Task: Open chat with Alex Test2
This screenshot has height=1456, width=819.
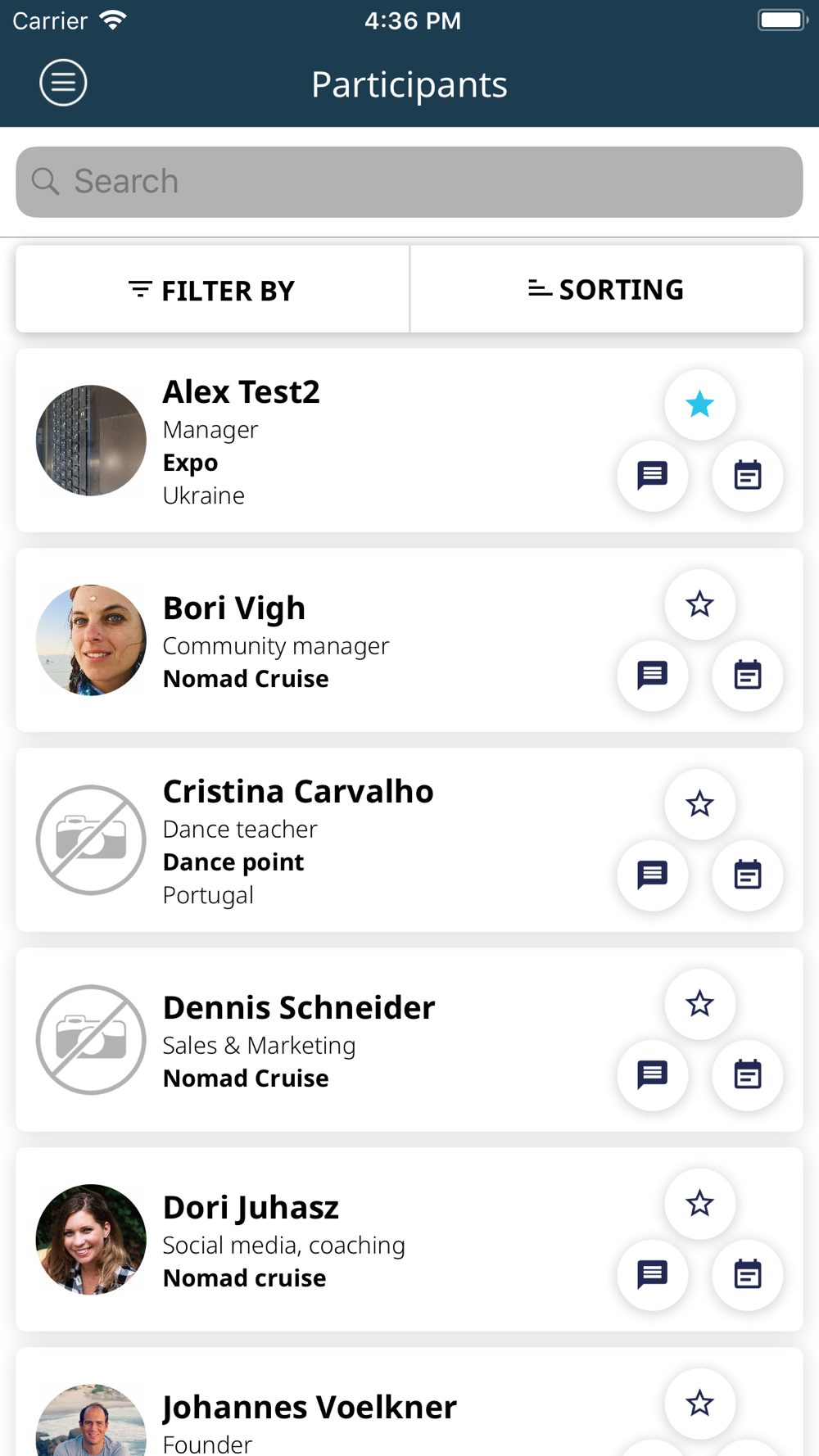Action: click(652, 475)
